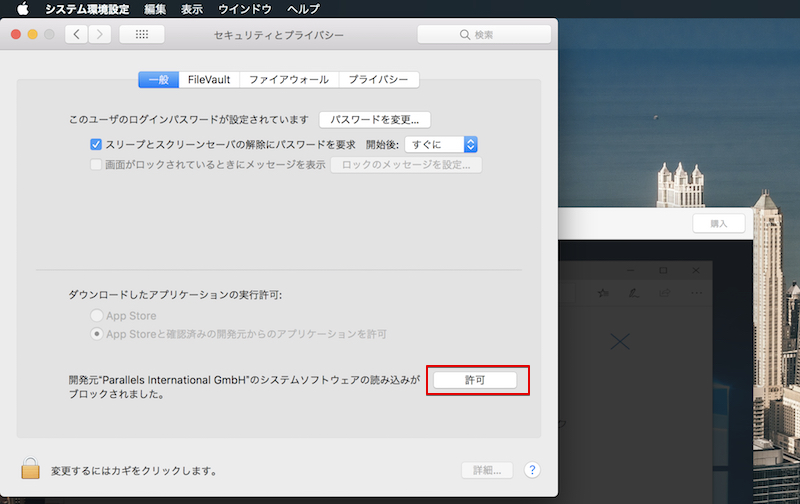Show all preferences with the grid button
The image size is (800, 504).
pyautogui.click(x=141, y=35)
